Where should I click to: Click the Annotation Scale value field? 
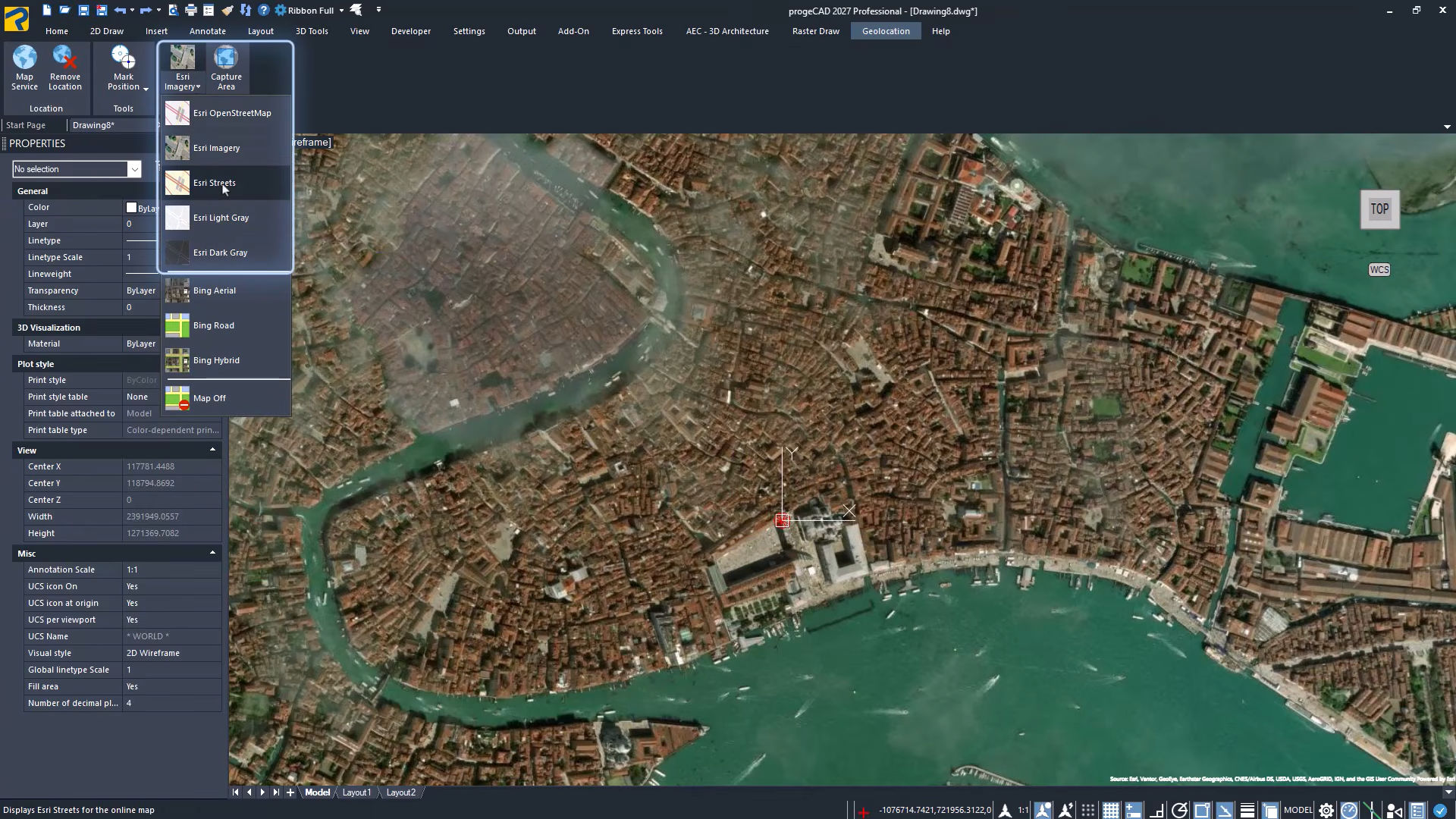click(x=172, y=570)
